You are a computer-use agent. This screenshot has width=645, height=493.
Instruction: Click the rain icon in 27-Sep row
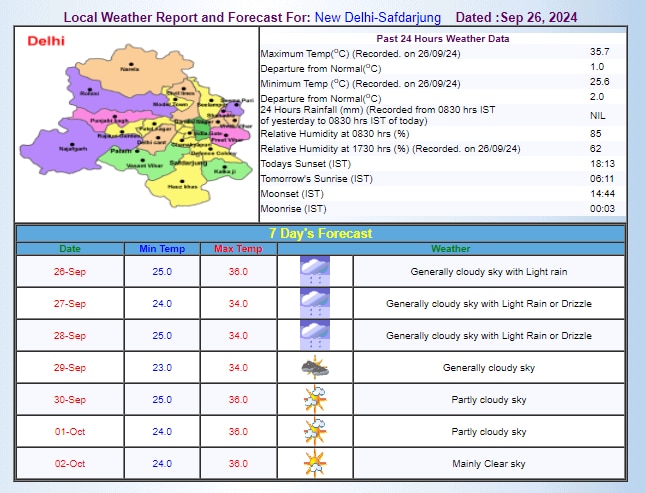click(316, 303)
